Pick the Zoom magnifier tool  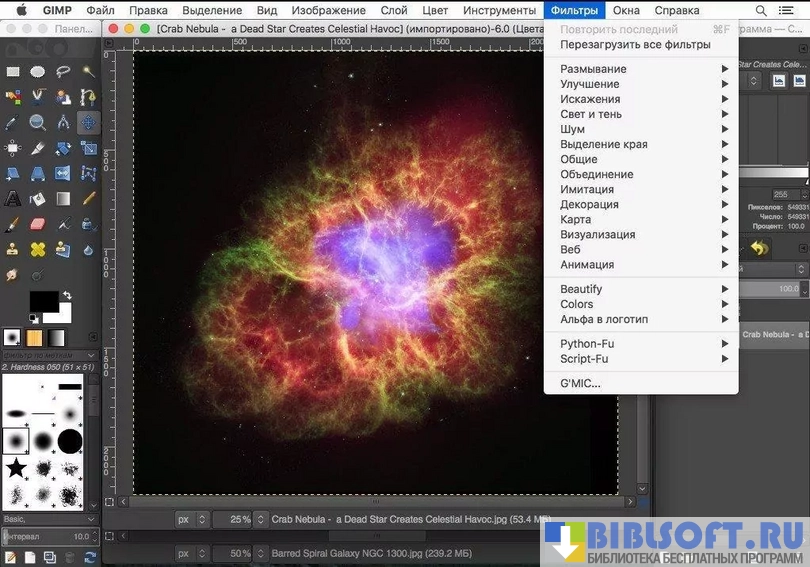[x=38, y=123]
